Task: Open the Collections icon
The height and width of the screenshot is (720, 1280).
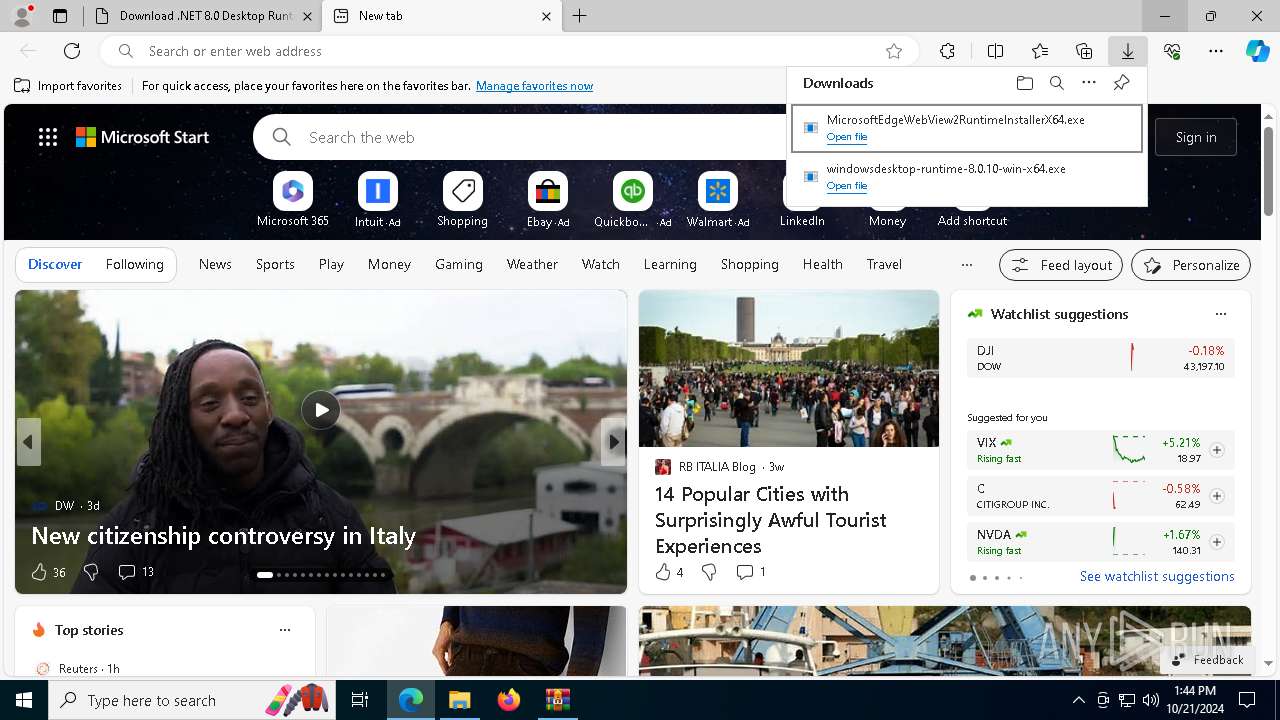Action: pos(1084,51)
